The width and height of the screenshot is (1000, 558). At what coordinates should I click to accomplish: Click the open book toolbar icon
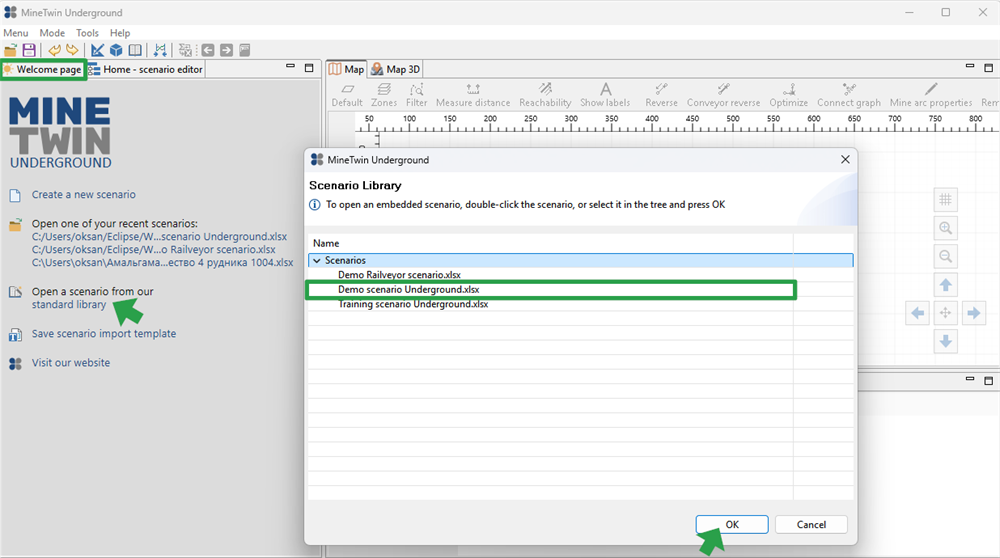135,50
